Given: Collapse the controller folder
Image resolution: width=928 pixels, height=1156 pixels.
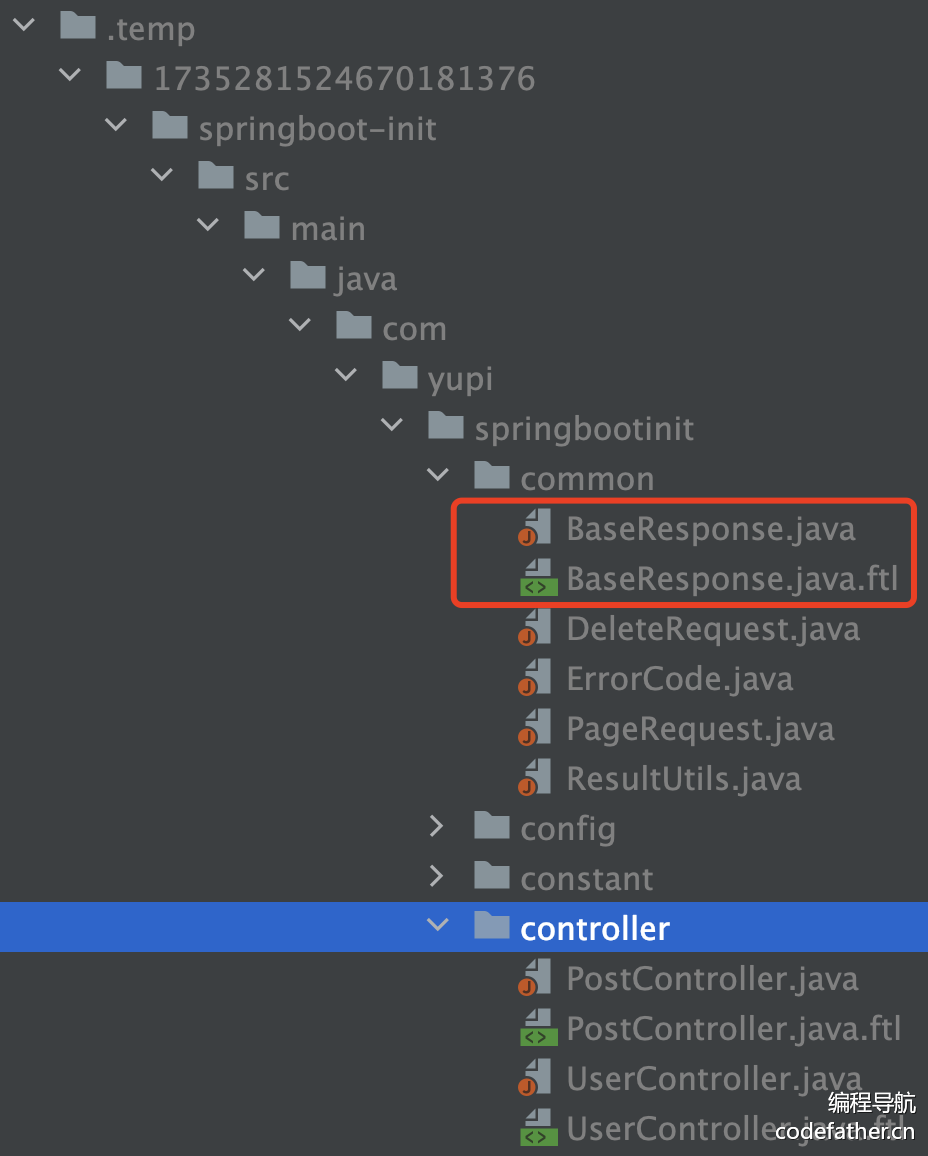Looking at the screenshot, I should 437,927.
